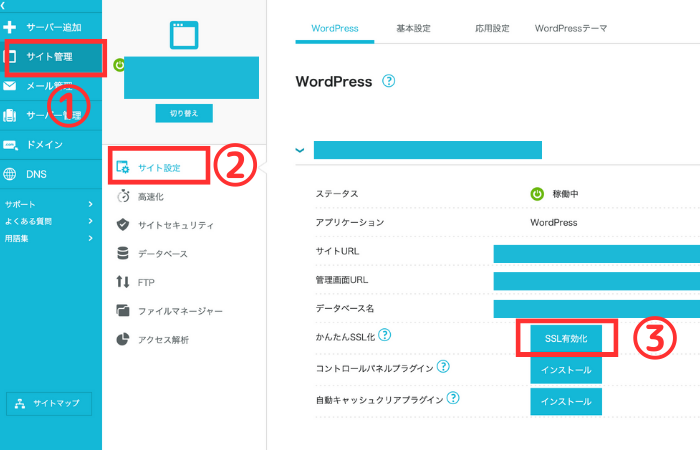Click the DNS globe icon
Image resolution: width=700 pixels, height=450 pixels.
click(9, 174)
